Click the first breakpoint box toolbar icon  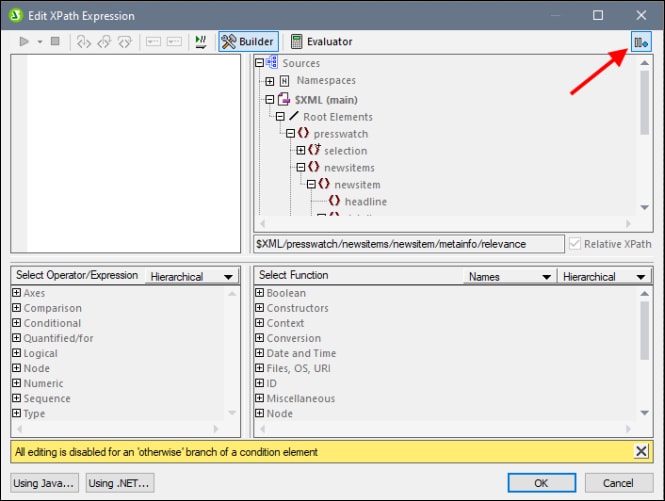(x=153, y=42)
